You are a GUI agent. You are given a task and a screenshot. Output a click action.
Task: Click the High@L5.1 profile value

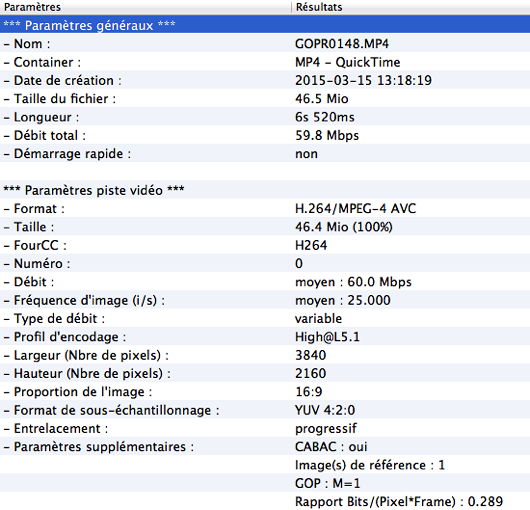[x=328, y=337]
